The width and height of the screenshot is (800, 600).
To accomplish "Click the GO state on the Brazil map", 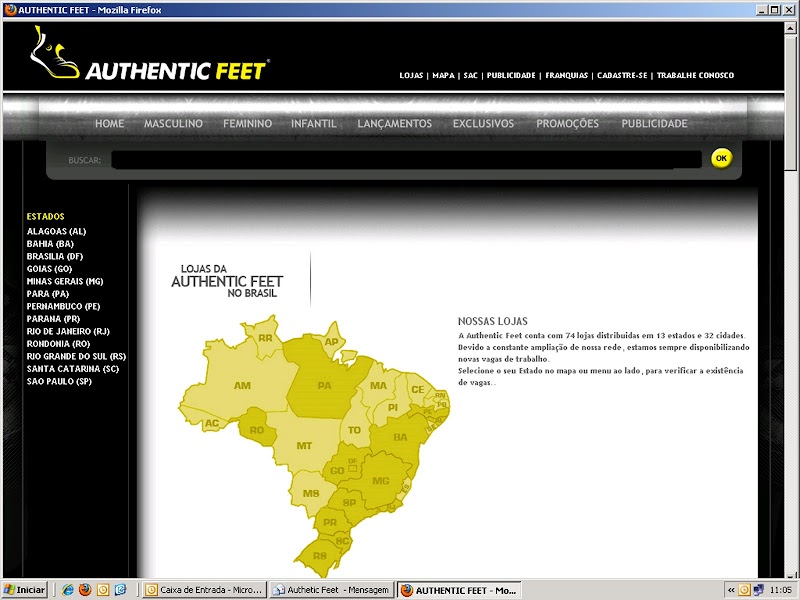I will point(337,470).
